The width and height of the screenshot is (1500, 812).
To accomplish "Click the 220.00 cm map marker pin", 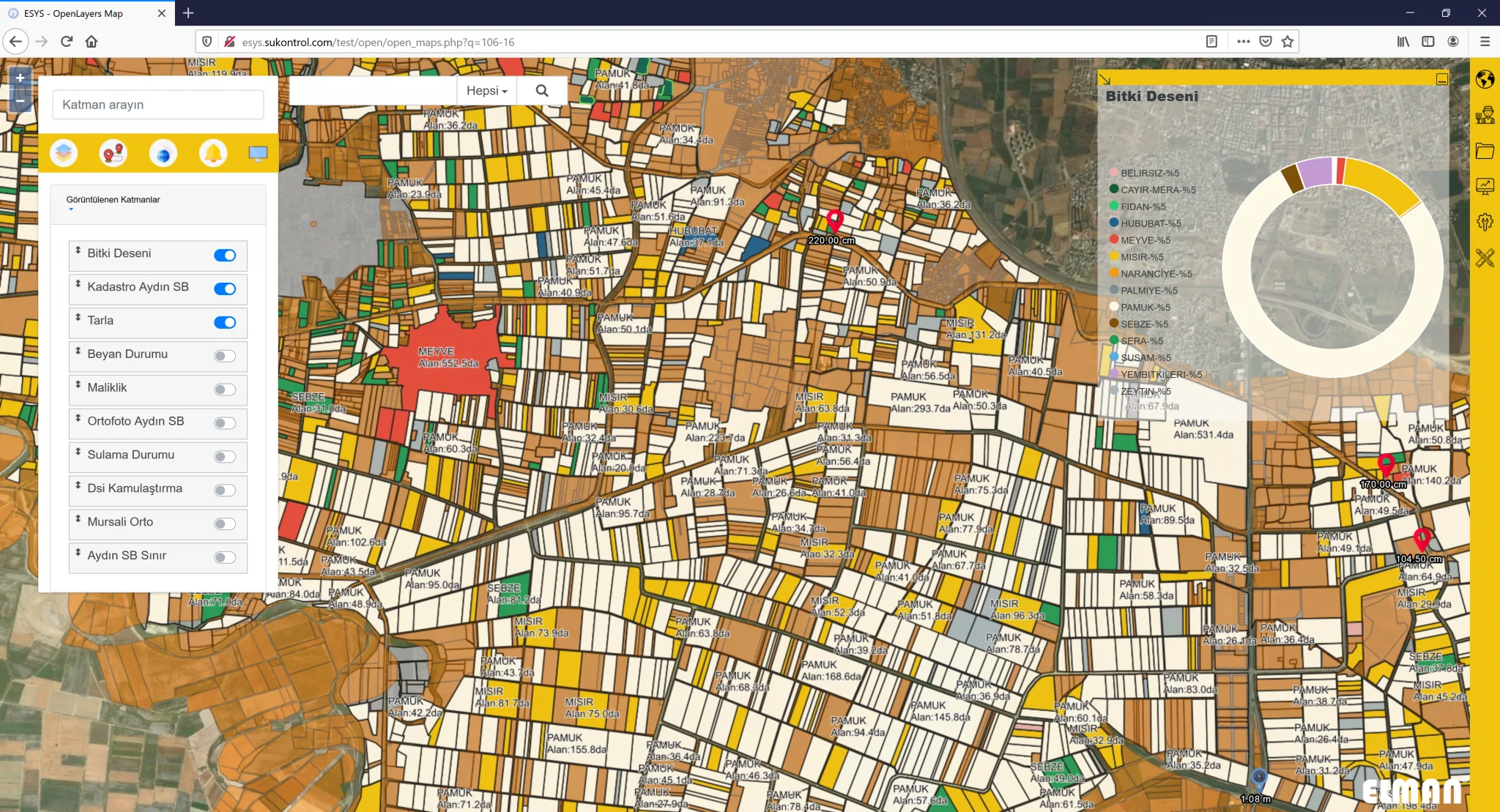I will coord(834,220).
